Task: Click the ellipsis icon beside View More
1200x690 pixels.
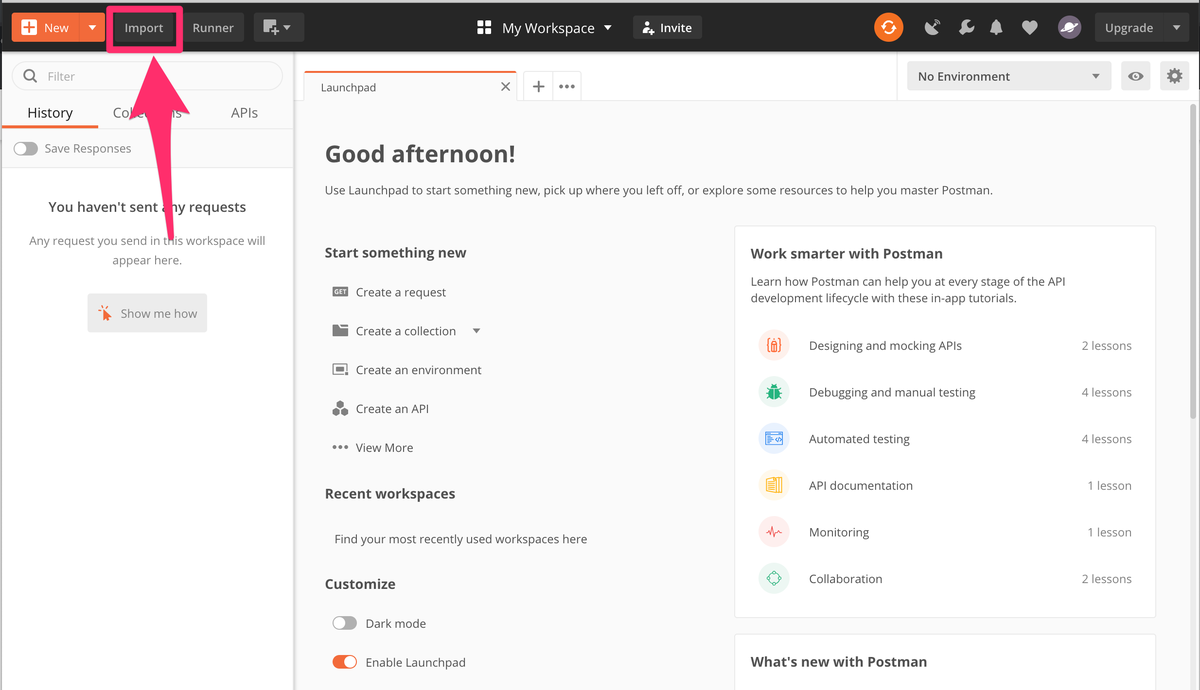Action: (x=340, y=448)
